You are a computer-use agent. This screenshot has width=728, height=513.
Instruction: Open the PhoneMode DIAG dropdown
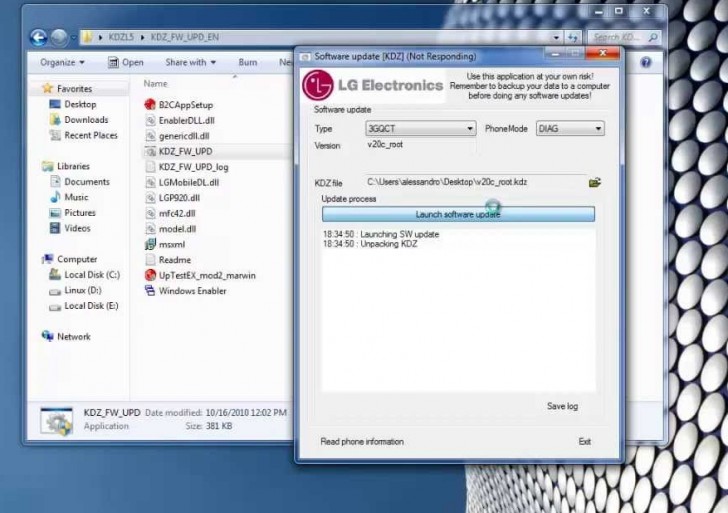pos(570,129)
